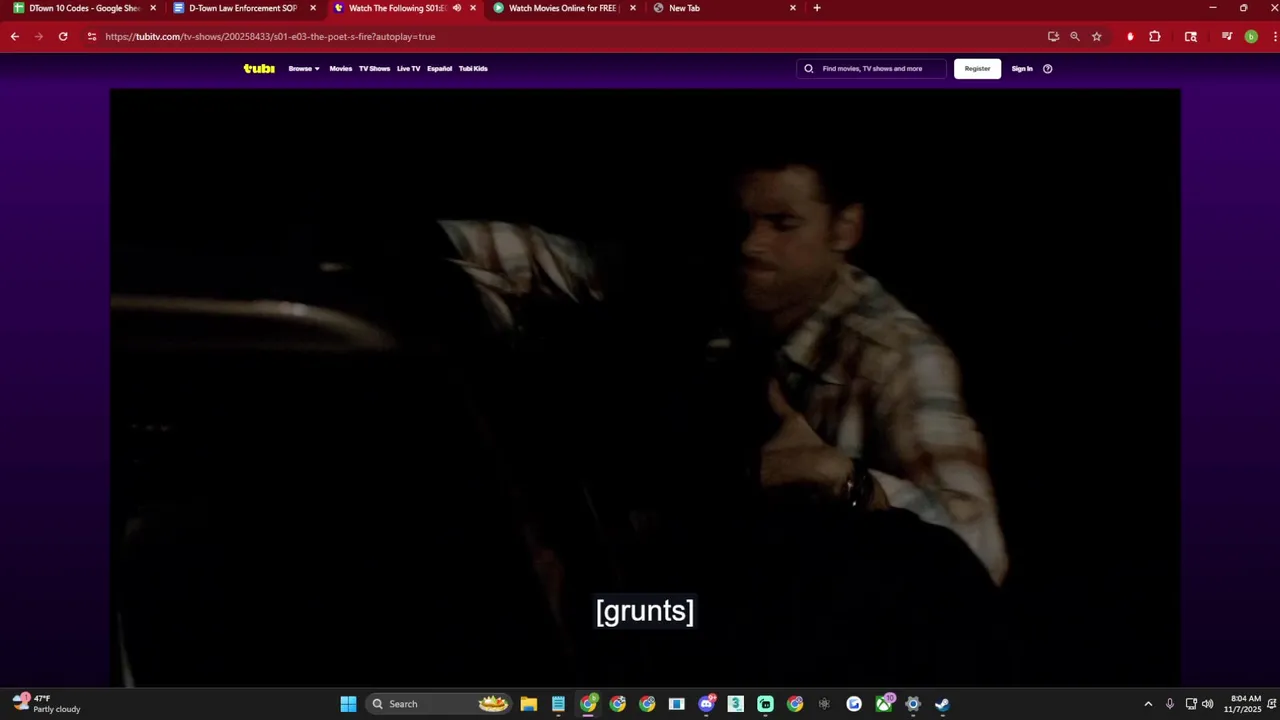Open the Movies section
1280x720 pixels.
point(341,69)
